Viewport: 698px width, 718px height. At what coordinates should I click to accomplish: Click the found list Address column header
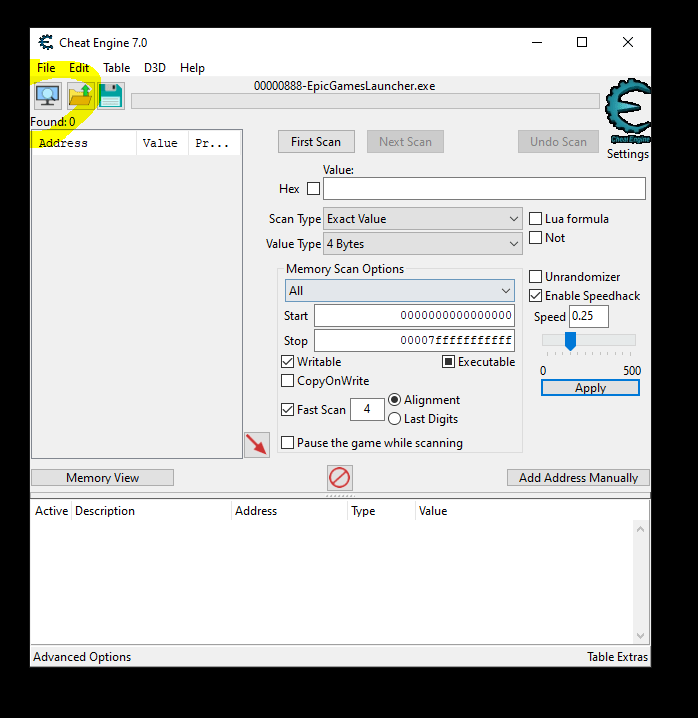pyautogui.click(x=84, y=143)
